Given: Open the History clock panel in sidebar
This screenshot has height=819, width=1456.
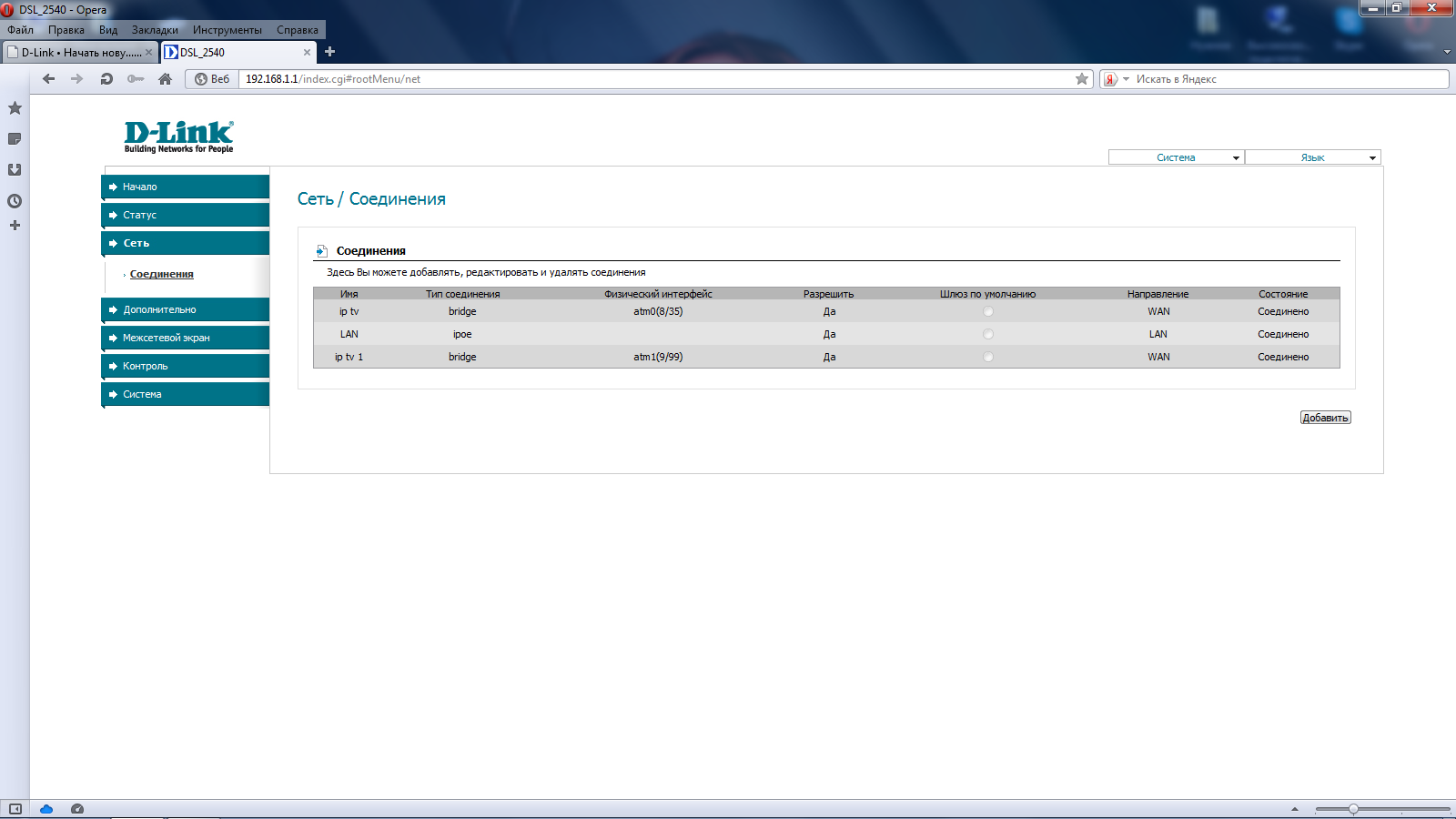Looking at the screenshot, I should click(15, 201).
